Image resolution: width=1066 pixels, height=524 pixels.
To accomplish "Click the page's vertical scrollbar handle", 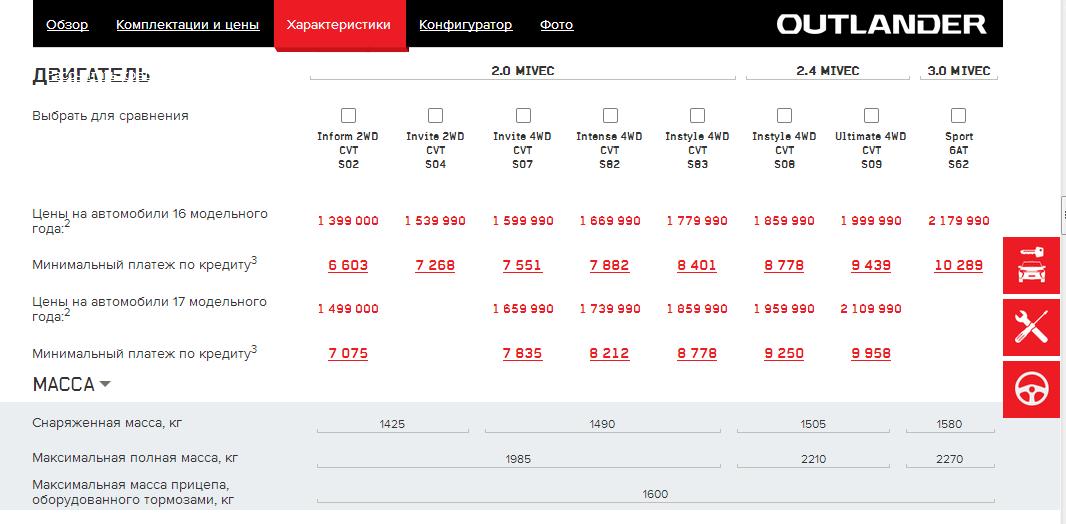I will [x=1063, y=214].
